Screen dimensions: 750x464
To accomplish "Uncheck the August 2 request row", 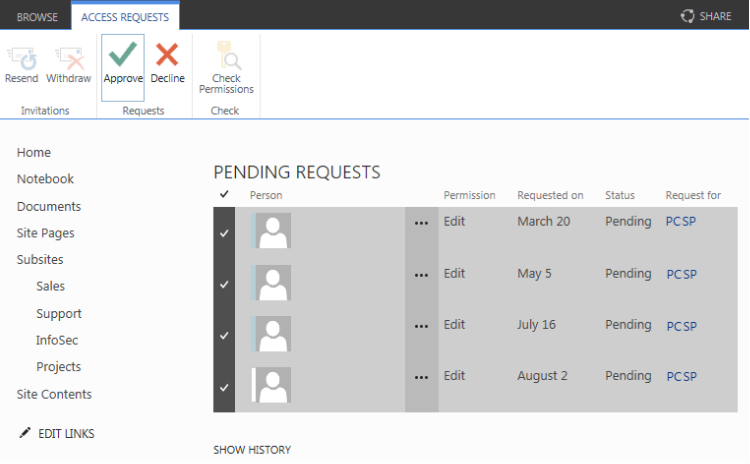I will pos(224,387).
